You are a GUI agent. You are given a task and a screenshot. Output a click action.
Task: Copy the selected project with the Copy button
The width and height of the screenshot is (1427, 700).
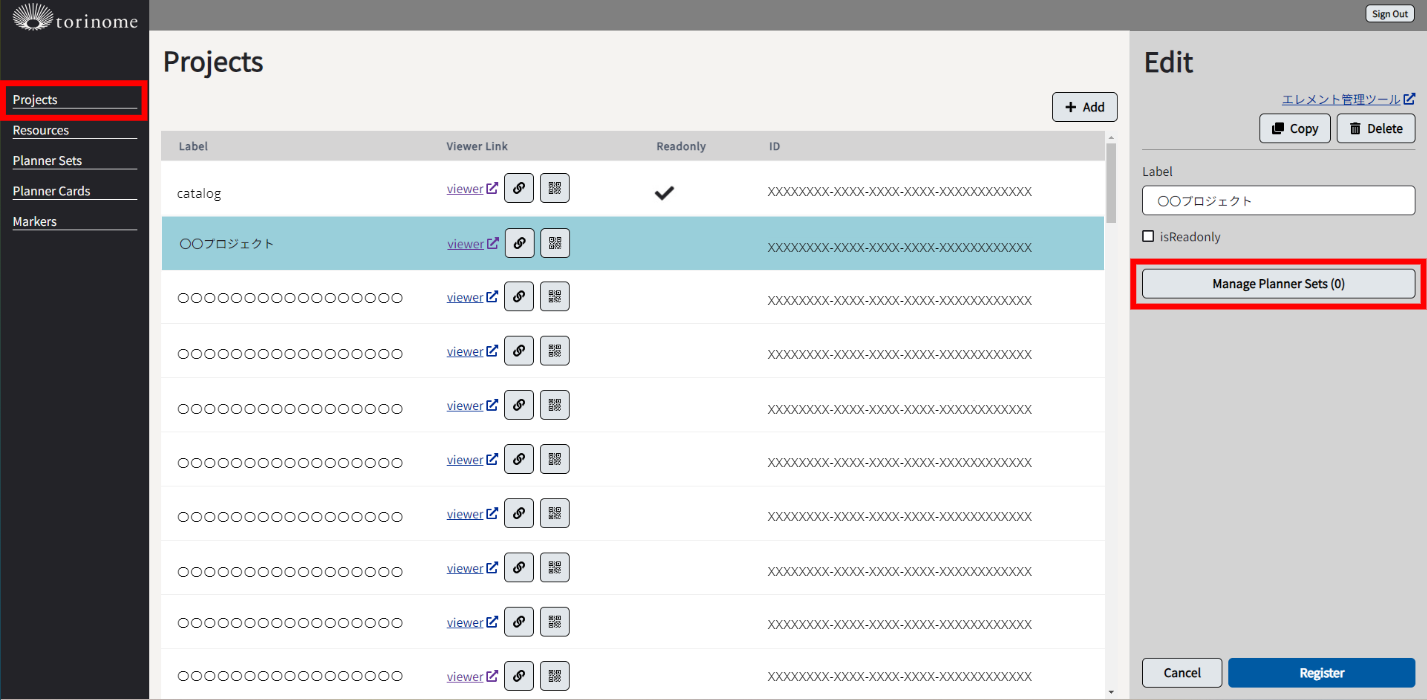pyautogui.click(x=1294, y=128)
